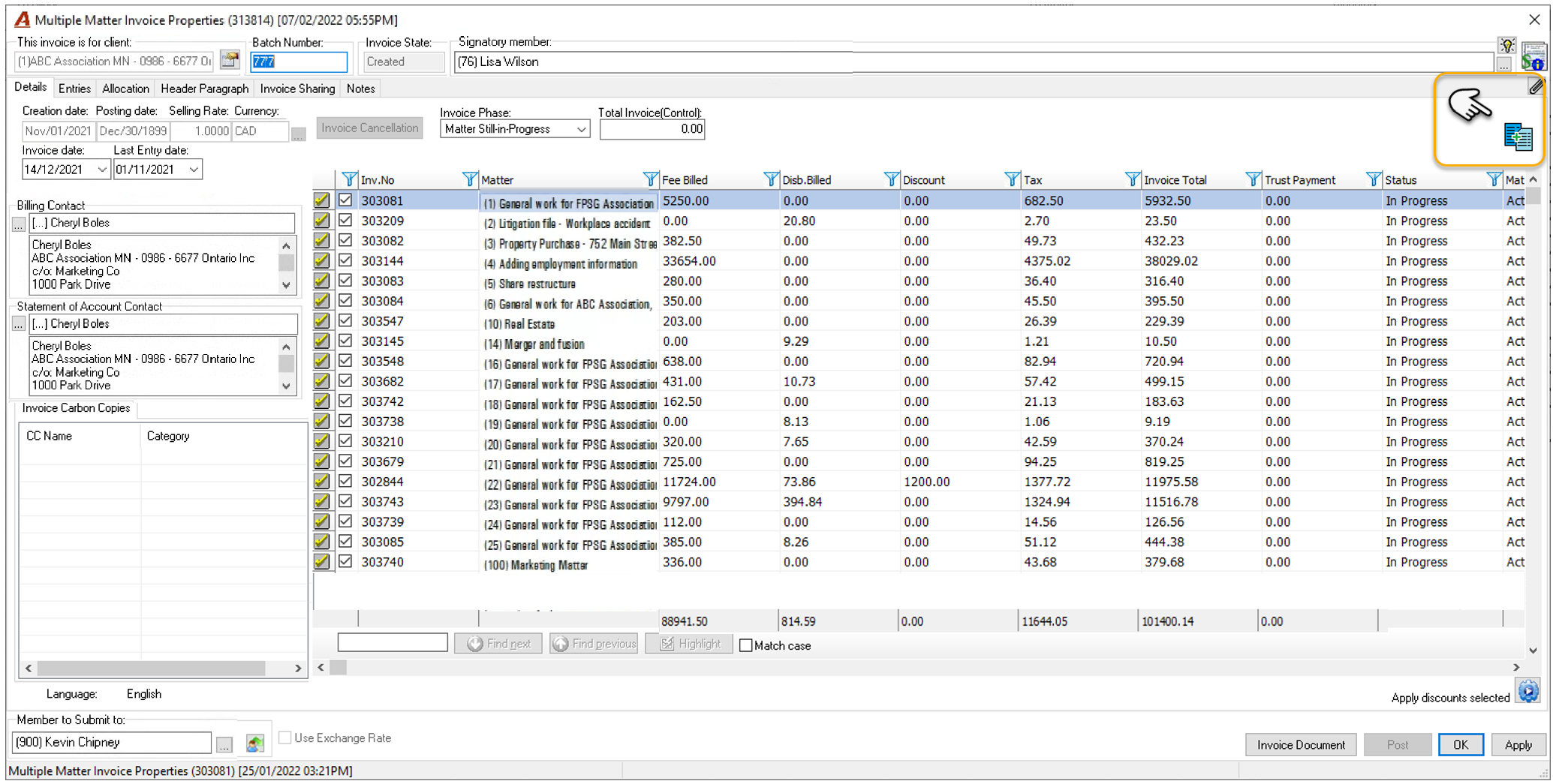Switch to the Entries tab

coord(74,89)
